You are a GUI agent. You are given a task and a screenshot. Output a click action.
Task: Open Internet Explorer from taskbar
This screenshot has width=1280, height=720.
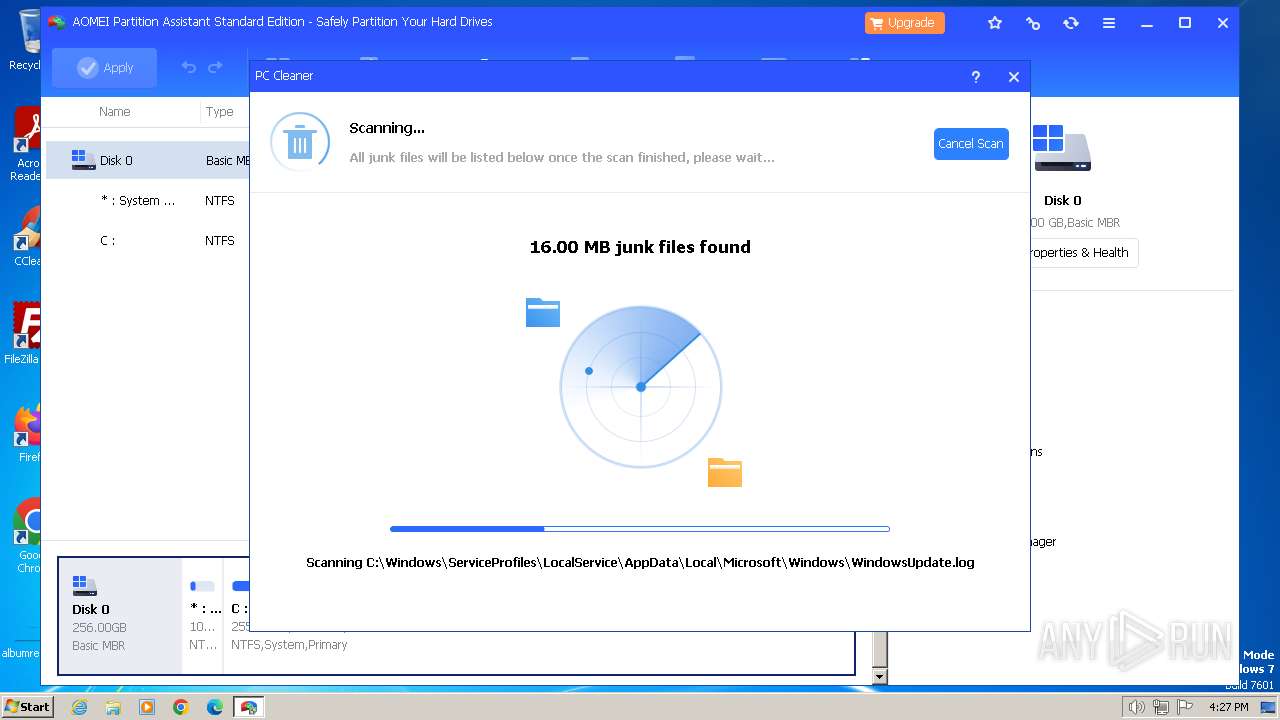coord(79,707)
